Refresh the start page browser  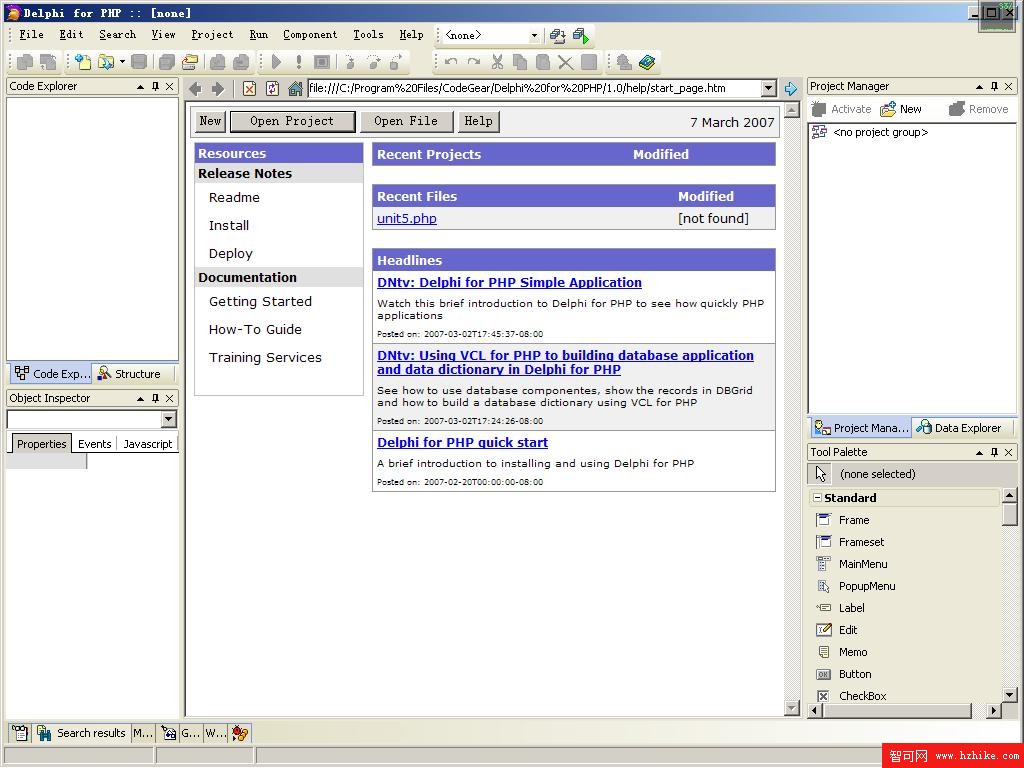pos(272,89)
